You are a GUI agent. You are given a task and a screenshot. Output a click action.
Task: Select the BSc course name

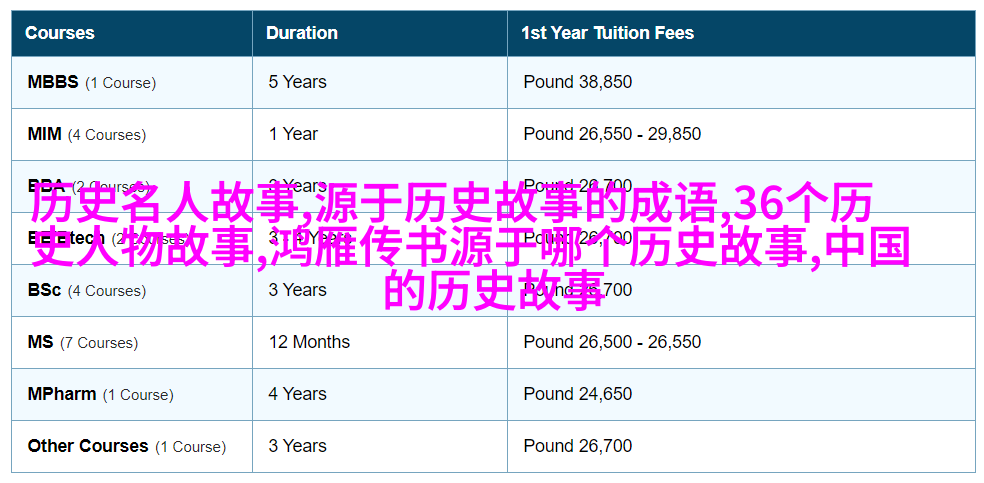pyautogui.click(x=44, y=290)
